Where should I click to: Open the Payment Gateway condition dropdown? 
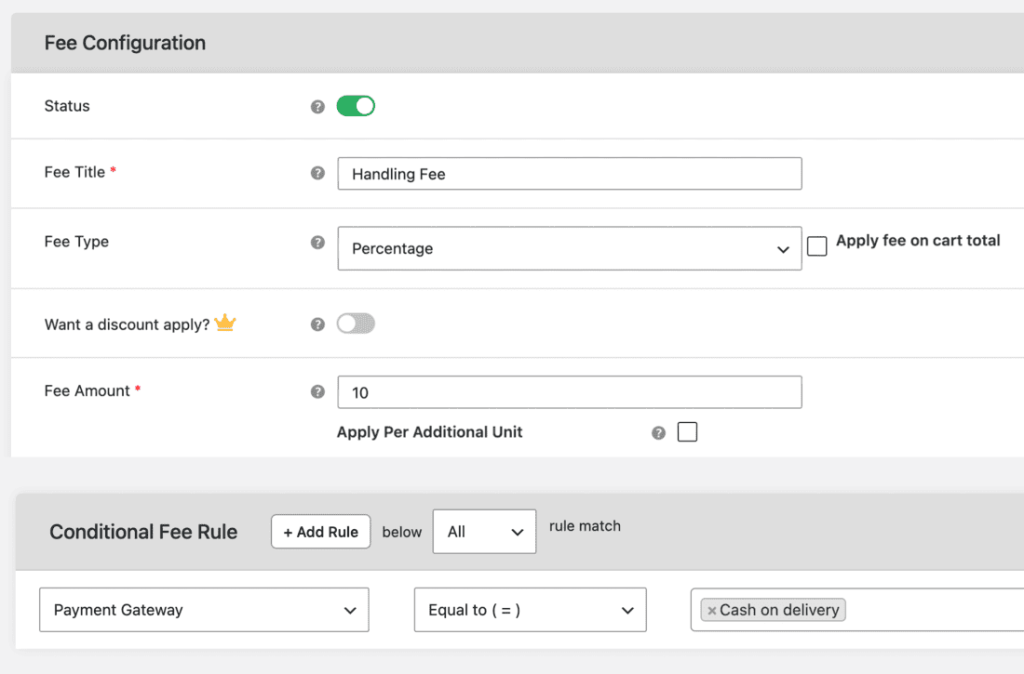(204, 610)
